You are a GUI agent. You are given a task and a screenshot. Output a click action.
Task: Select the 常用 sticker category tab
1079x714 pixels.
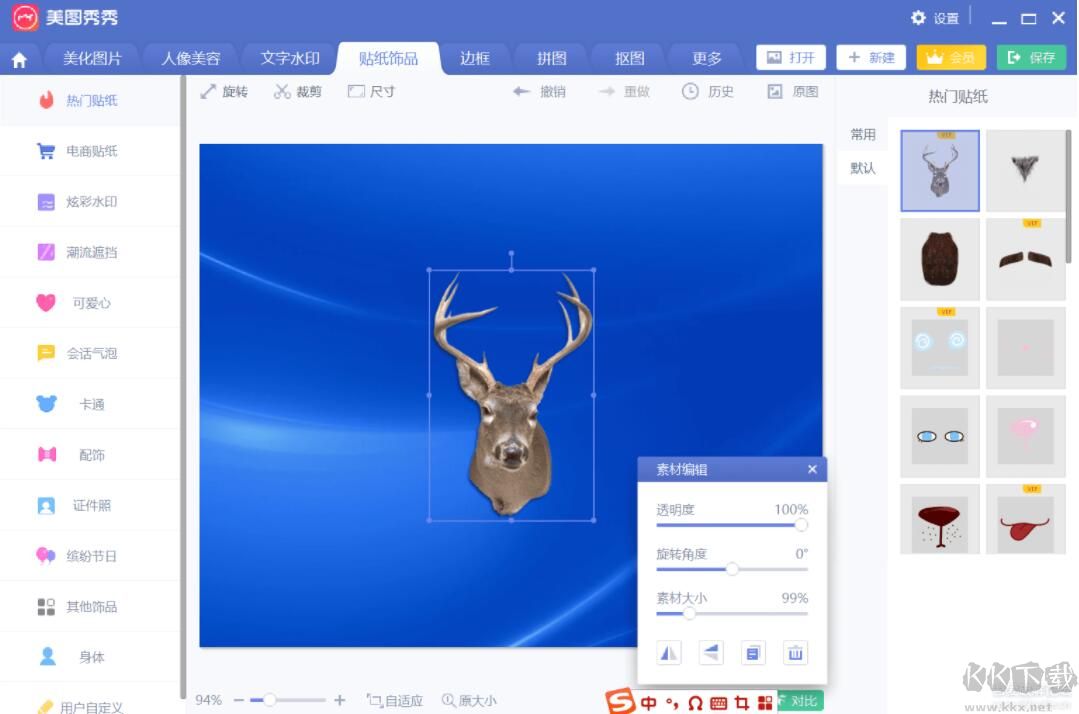(862, 134)
